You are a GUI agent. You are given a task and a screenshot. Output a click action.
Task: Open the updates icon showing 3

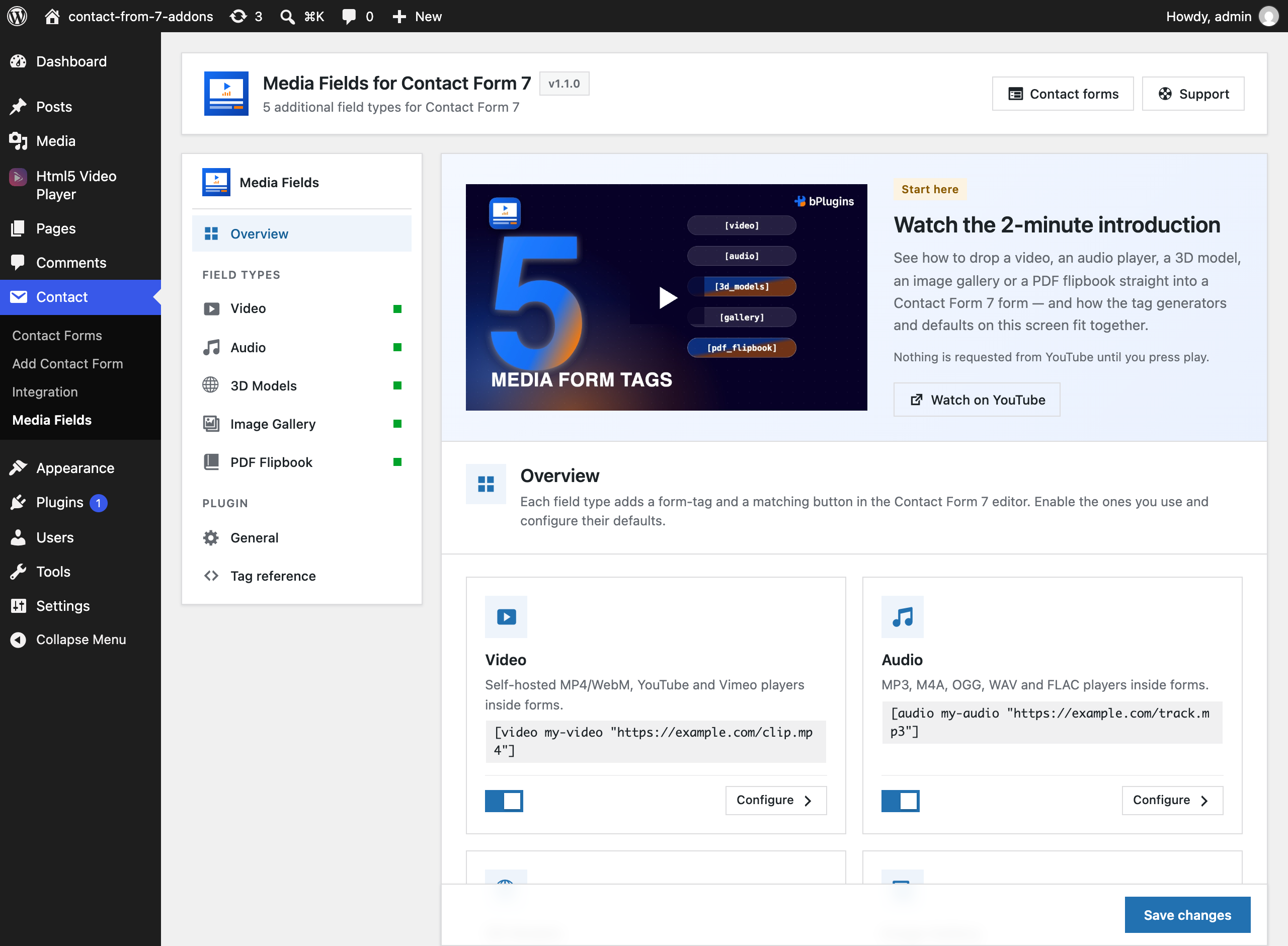238,16
